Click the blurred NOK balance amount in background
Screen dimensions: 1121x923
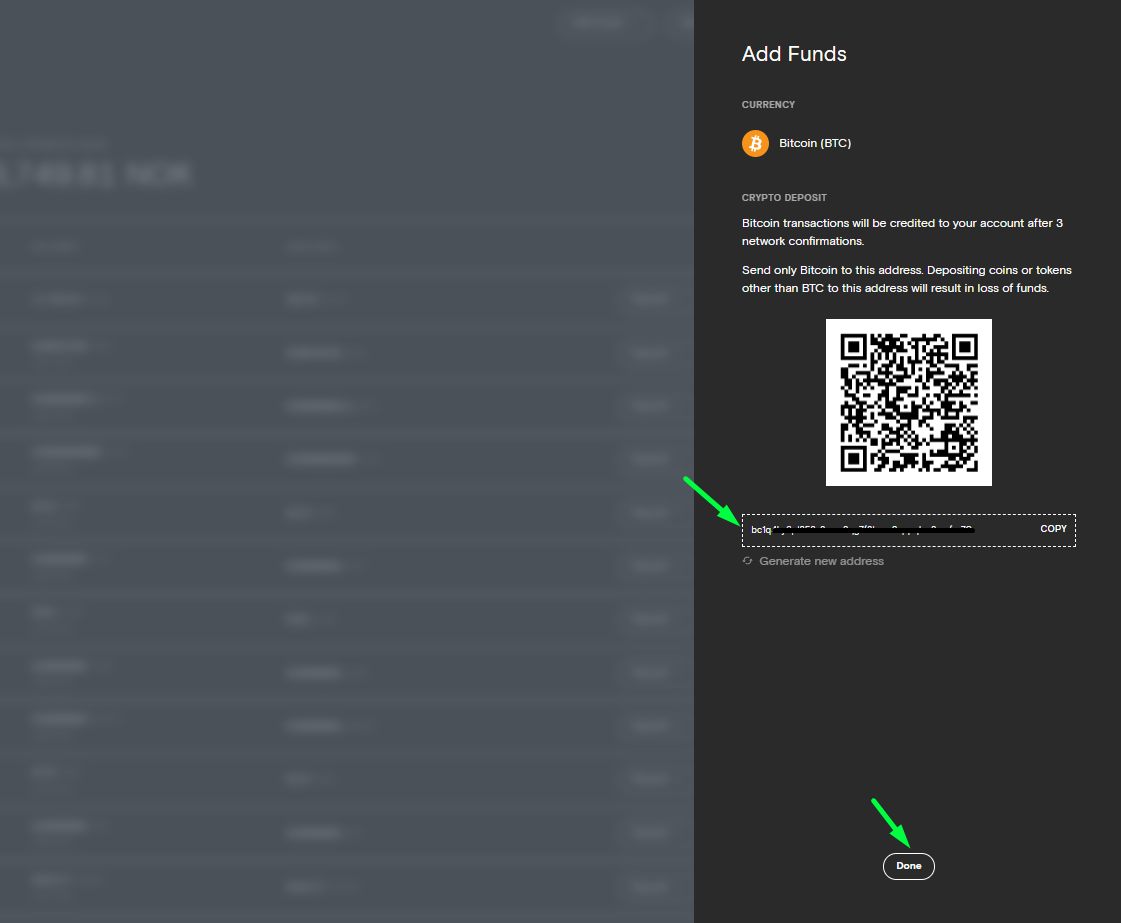coord(95,175)
